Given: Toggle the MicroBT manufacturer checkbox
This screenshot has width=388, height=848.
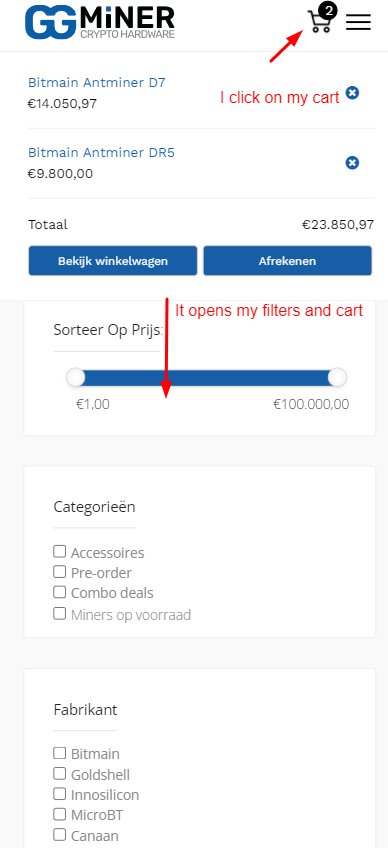Looking at the screenshot, I should [x=60, y=813].
